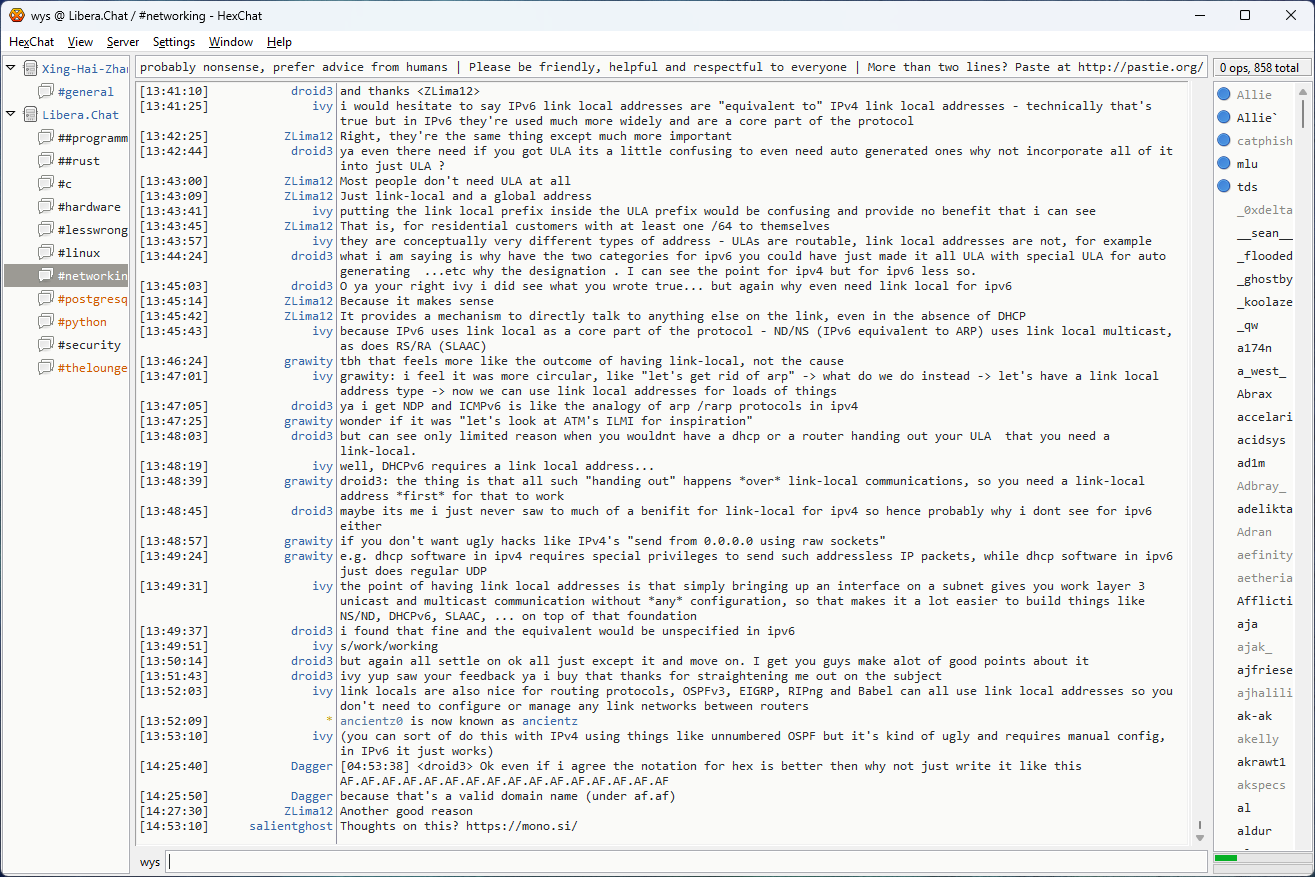Click the #hardware channel icon

[46, 206]
